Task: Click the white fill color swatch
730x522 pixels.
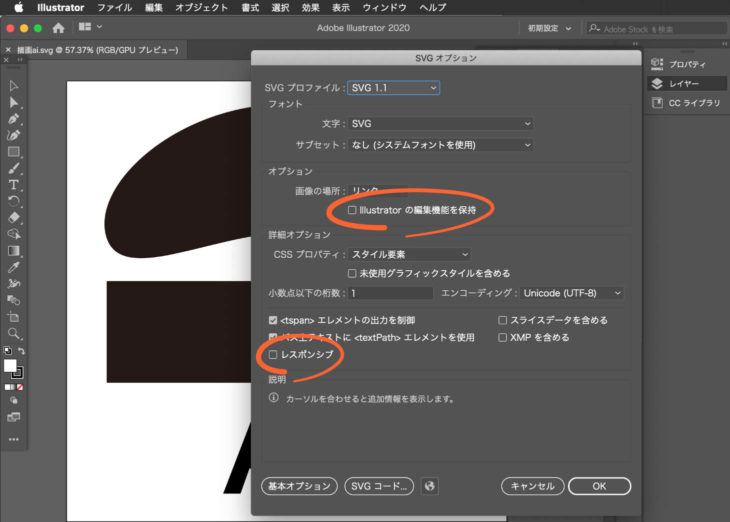Action: point(10,365)
